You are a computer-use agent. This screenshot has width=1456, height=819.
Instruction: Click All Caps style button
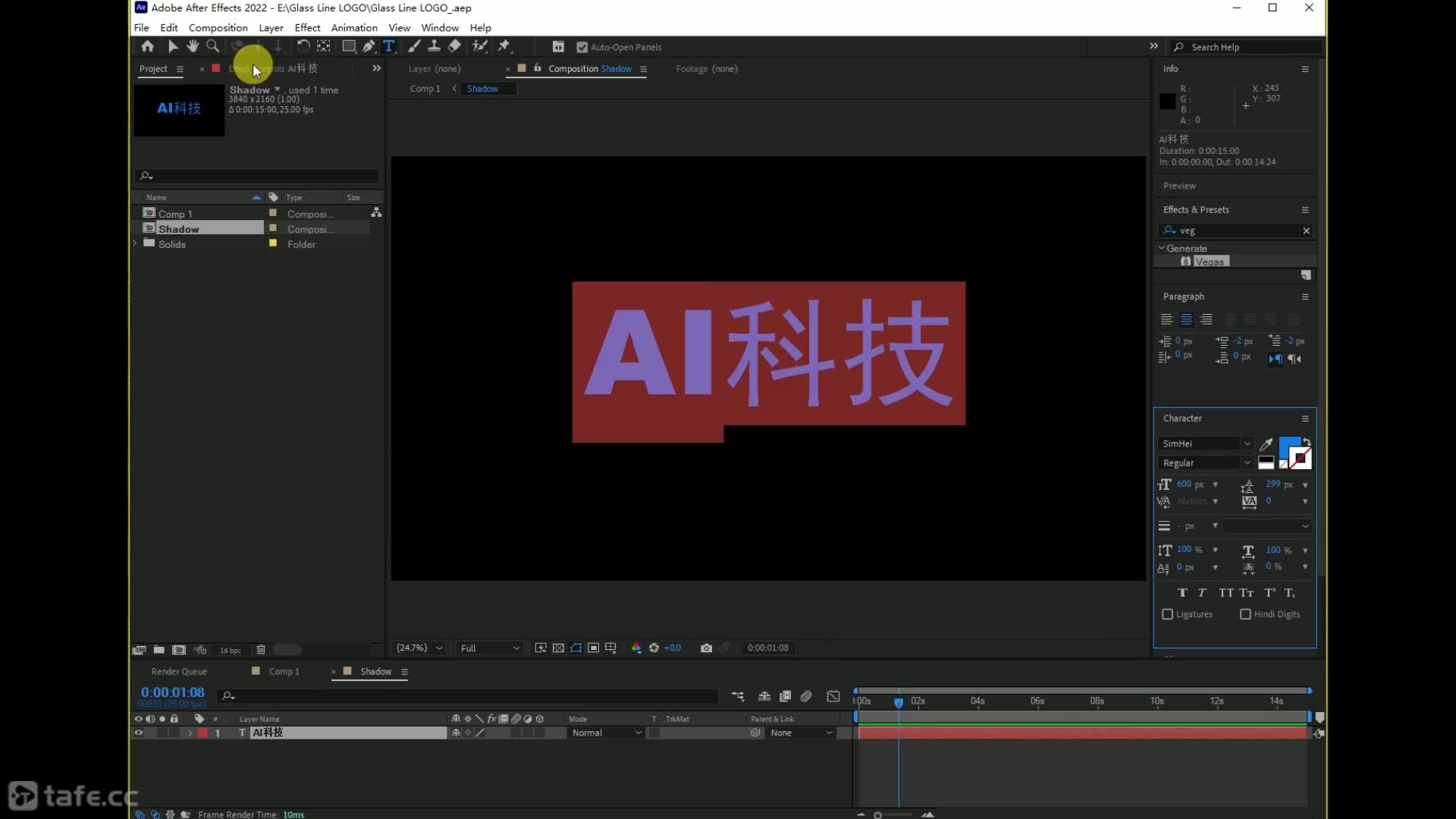click(x=1226, y=593)
